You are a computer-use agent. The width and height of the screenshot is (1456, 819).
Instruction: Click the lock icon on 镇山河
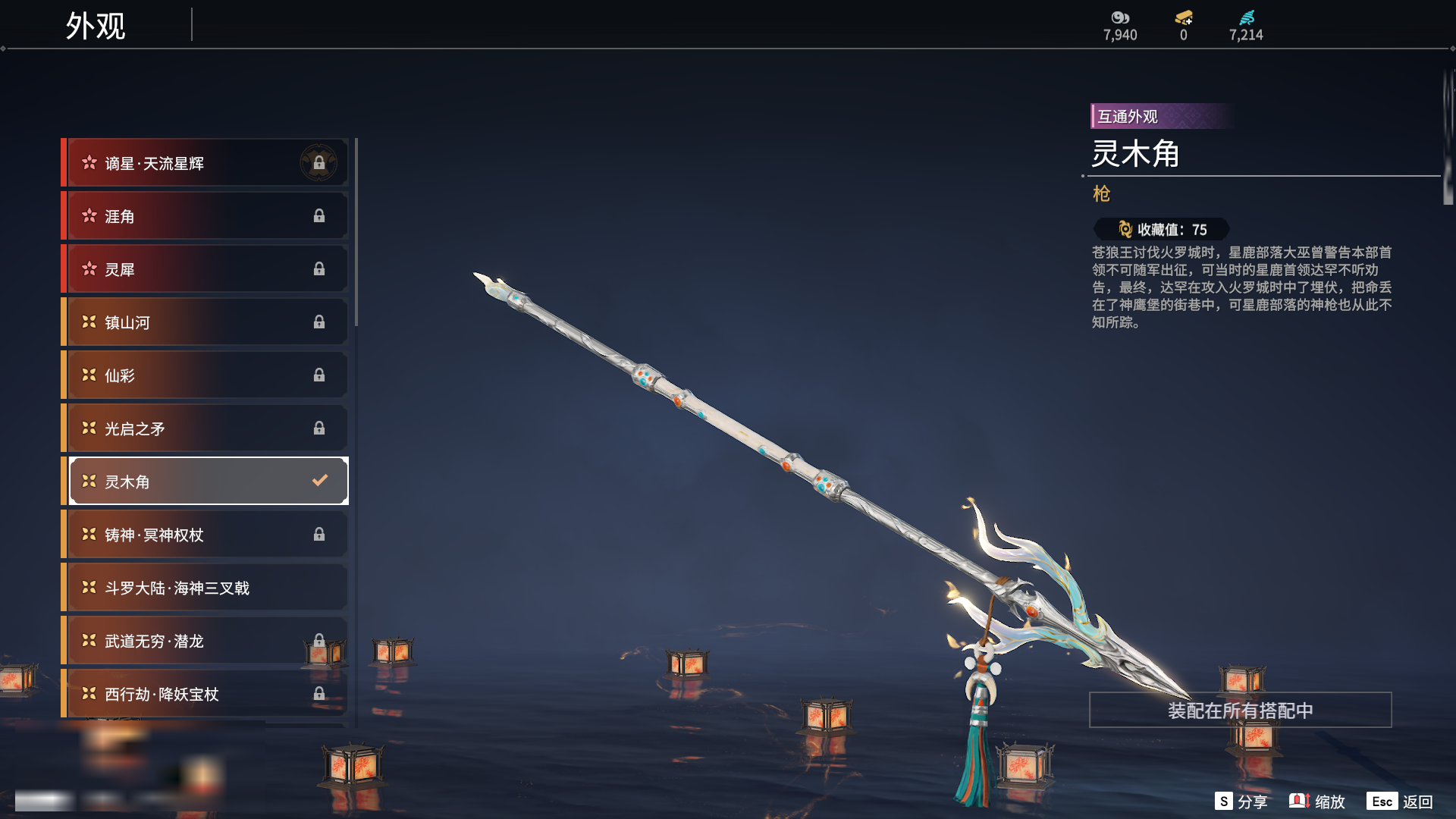[319, 322]
